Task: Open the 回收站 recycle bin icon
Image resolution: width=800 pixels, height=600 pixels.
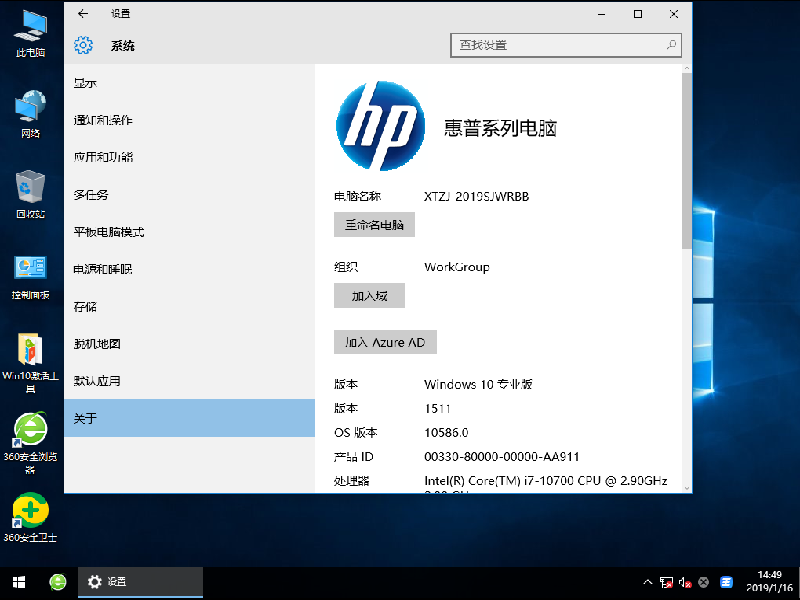Action: [x=31, y=193]
